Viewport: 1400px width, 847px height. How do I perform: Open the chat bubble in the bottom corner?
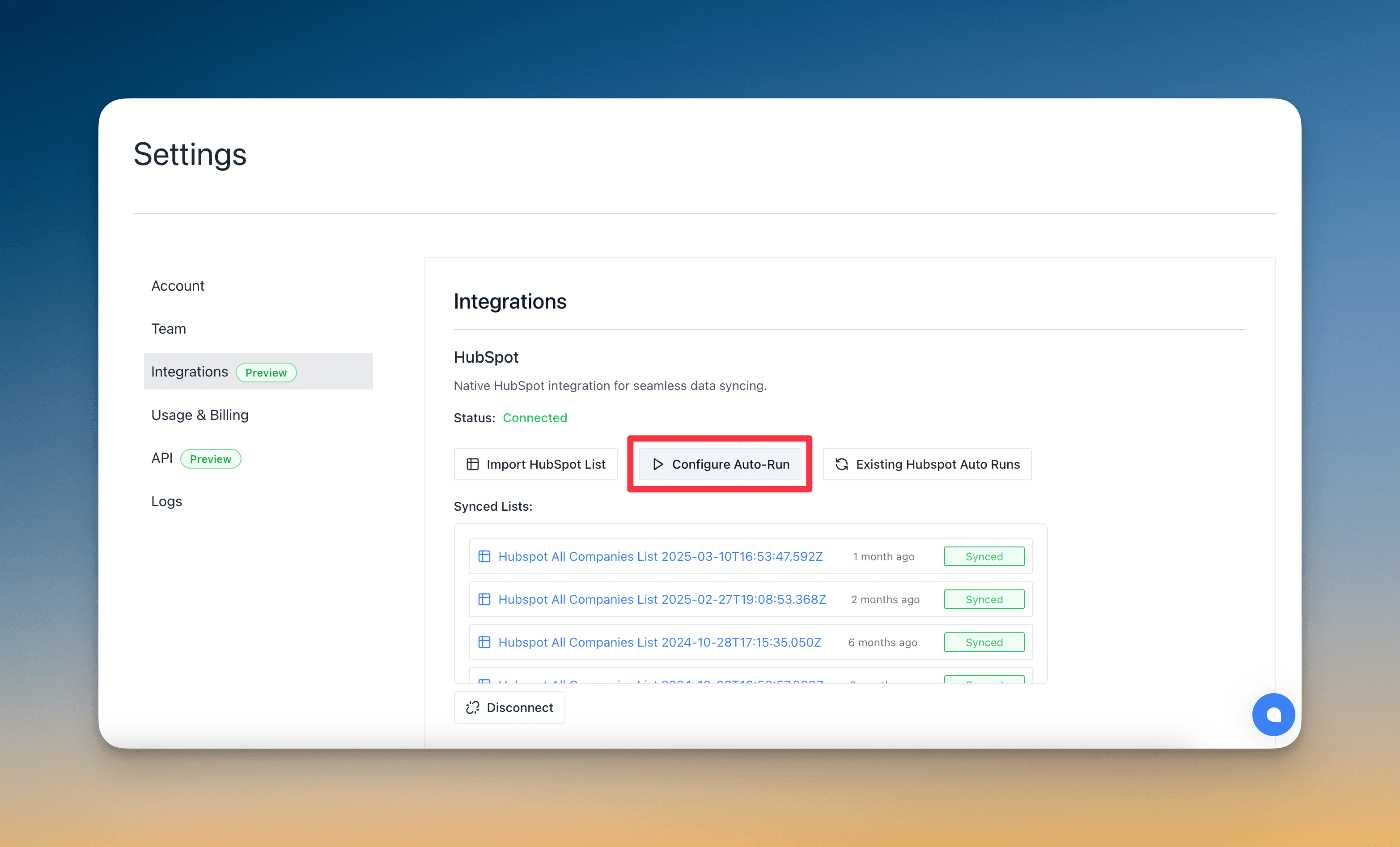point(1273,714)
